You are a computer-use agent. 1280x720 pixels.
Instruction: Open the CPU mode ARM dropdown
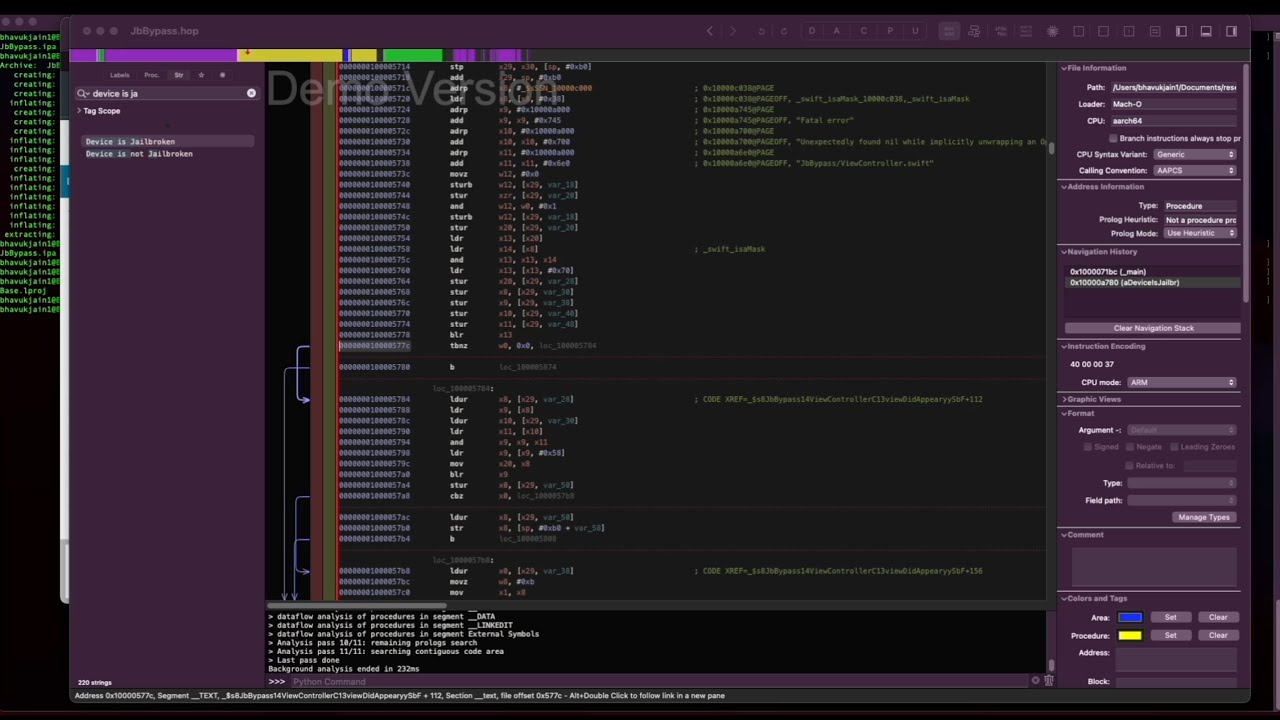[1182, 382]
